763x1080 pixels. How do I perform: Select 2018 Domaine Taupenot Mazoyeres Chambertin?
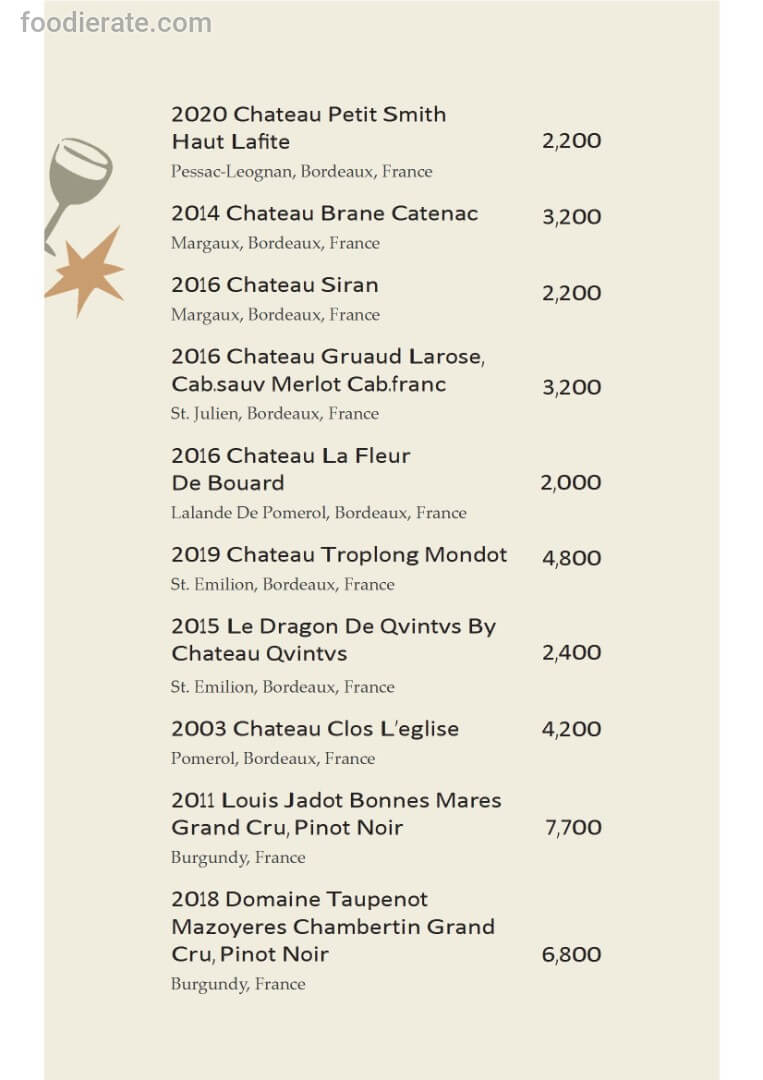tap(332, 927)
